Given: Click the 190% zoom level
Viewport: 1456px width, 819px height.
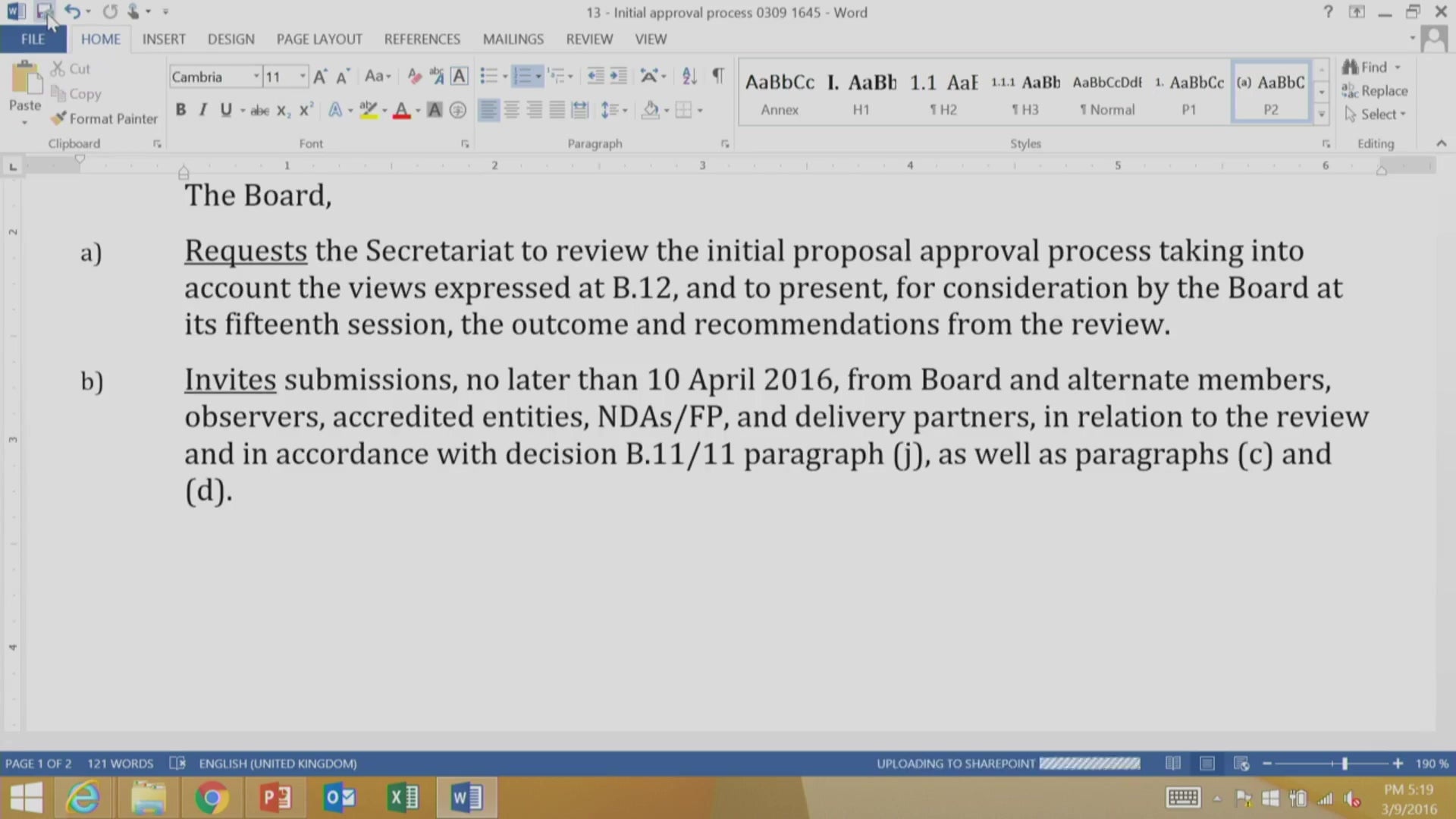Looking at the screenshot, I should (1432, 763).
